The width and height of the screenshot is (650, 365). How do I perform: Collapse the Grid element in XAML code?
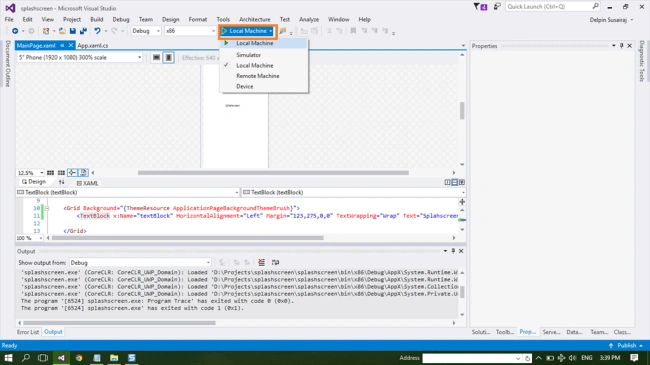46,208
